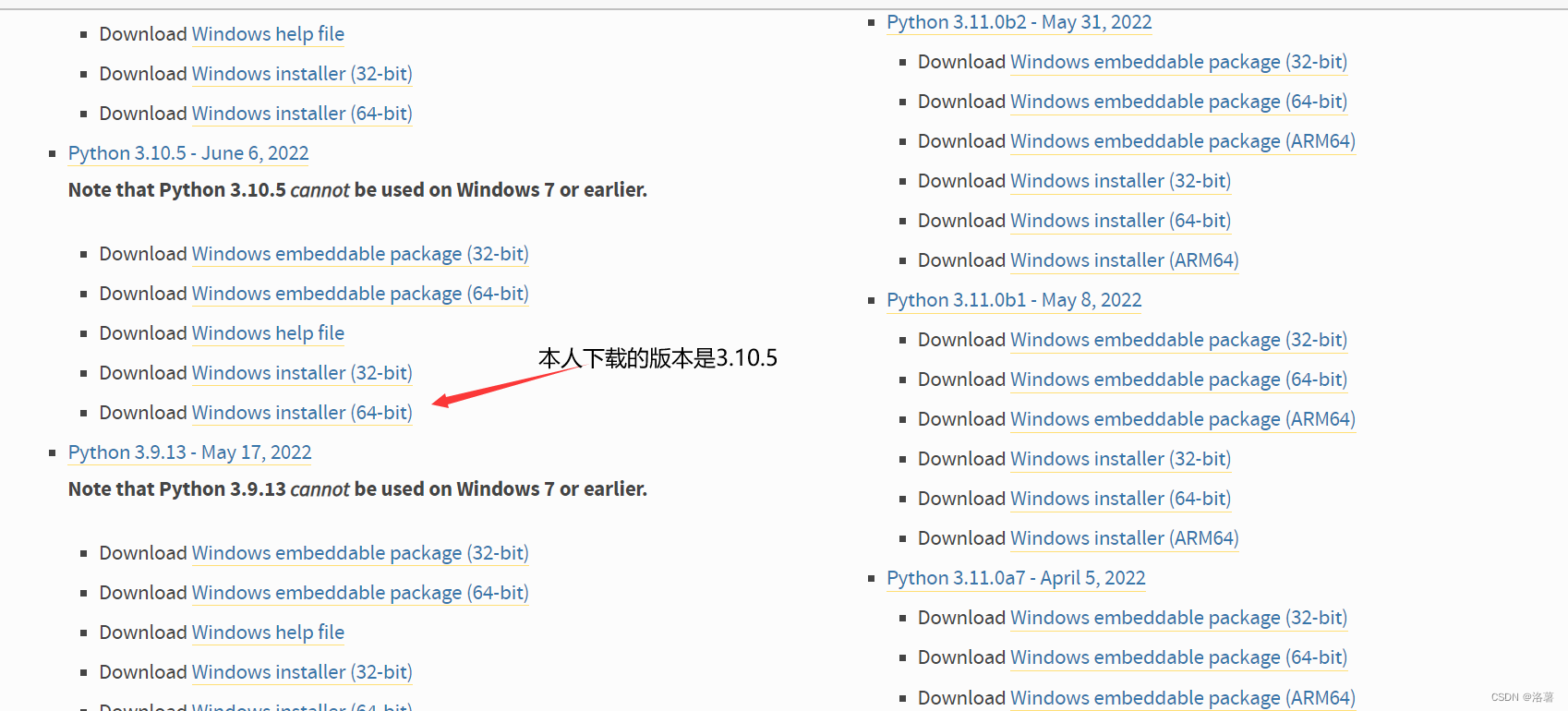The width and height of the screenshot is (1568, 711).
Task: Get Python 3.10.5 embeddable package (64-bit)
Action: [360, 294]
